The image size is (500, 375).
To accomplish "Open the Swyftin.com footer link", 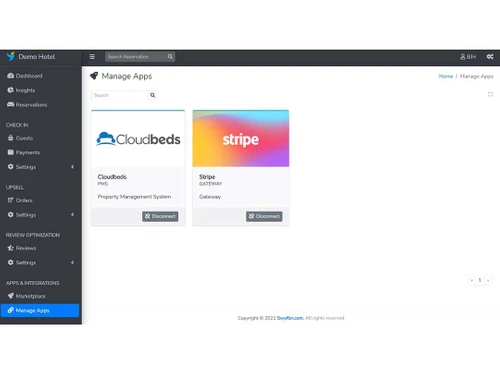I will tap(290, 318).
